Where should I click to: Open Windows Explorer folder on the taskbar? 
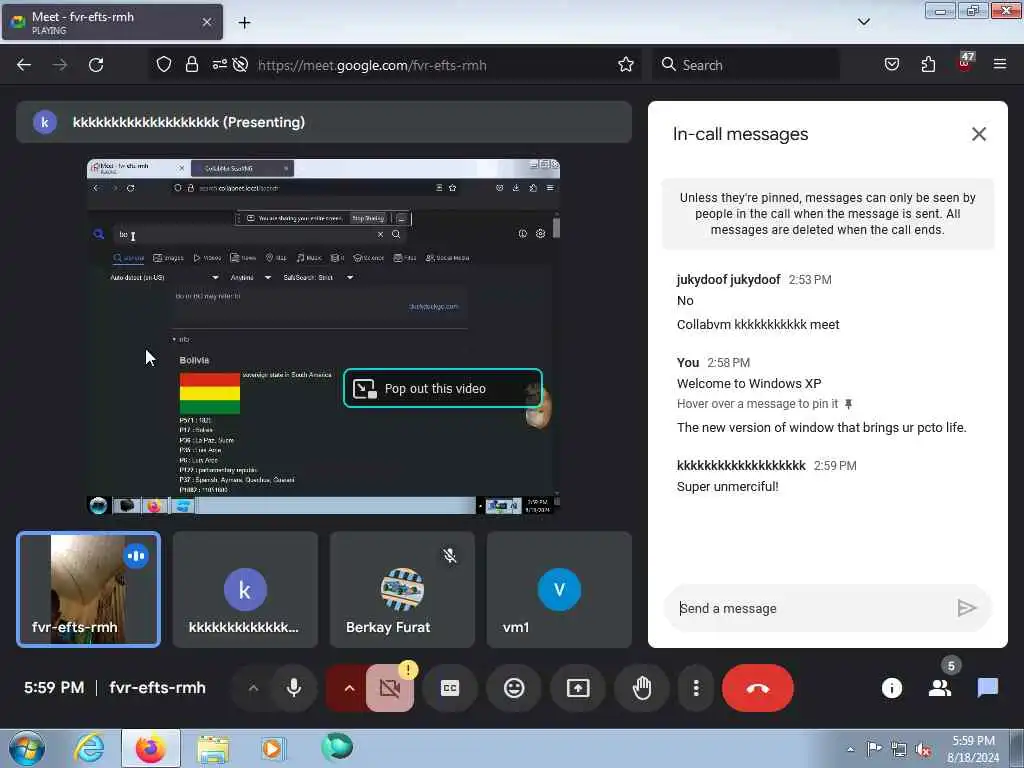point(213,750)
